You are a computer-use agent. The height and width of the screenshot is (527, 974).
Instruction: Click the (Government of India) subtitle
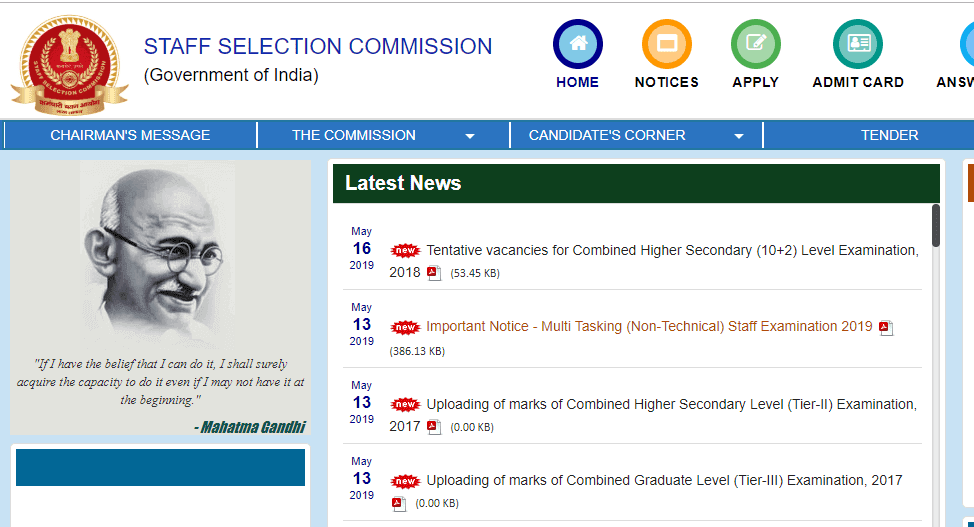231,75
